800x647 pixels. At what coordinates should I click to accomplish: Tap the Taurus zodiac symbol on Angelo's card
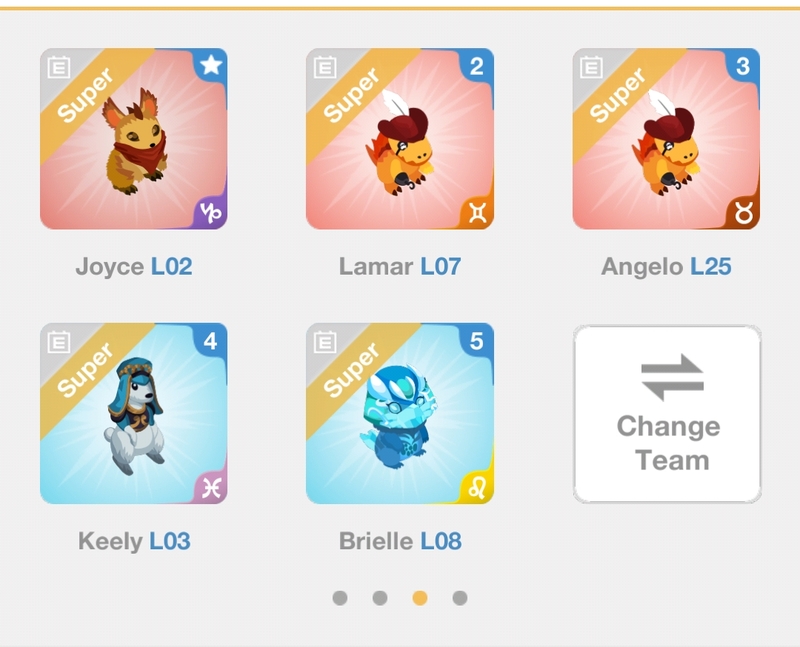coord(744,213)
